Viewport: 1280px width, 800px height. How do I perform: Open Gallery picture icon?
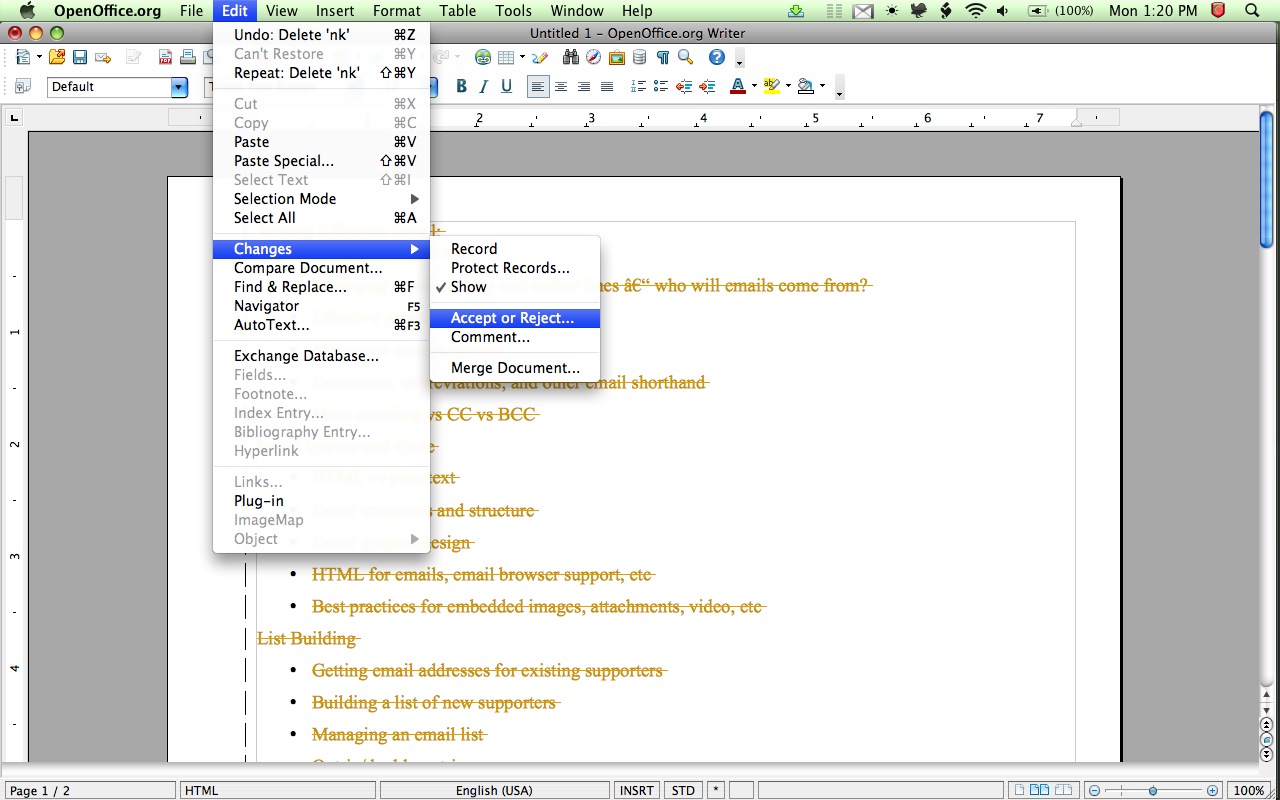point(617,57)
